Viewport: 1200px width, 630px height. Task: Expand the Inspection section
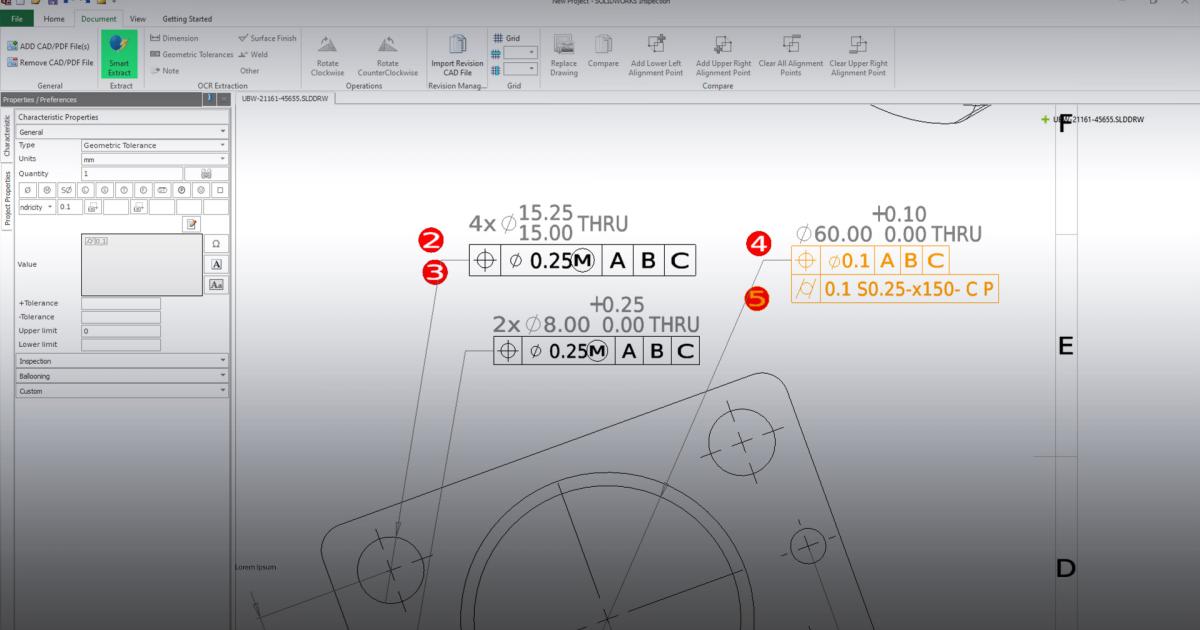coord(122,361)
